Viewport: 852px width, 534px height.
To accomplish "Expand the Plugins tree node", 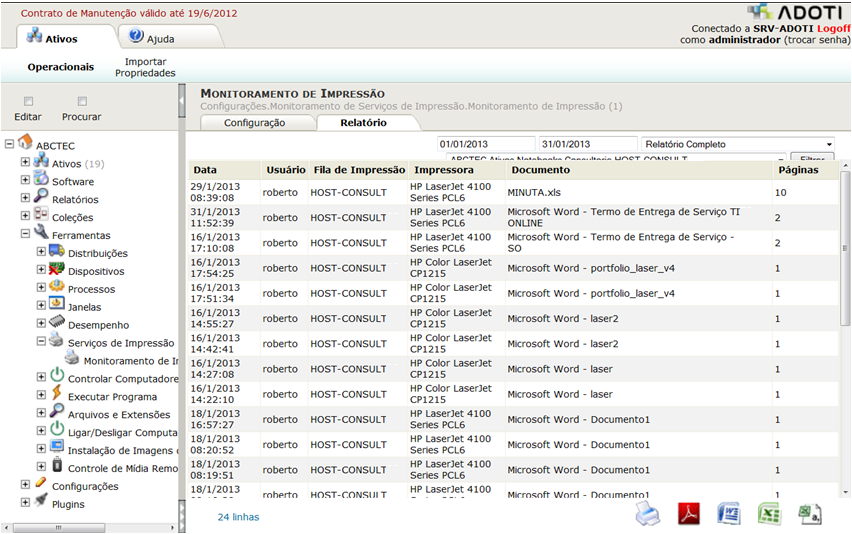I will (25, 502).
